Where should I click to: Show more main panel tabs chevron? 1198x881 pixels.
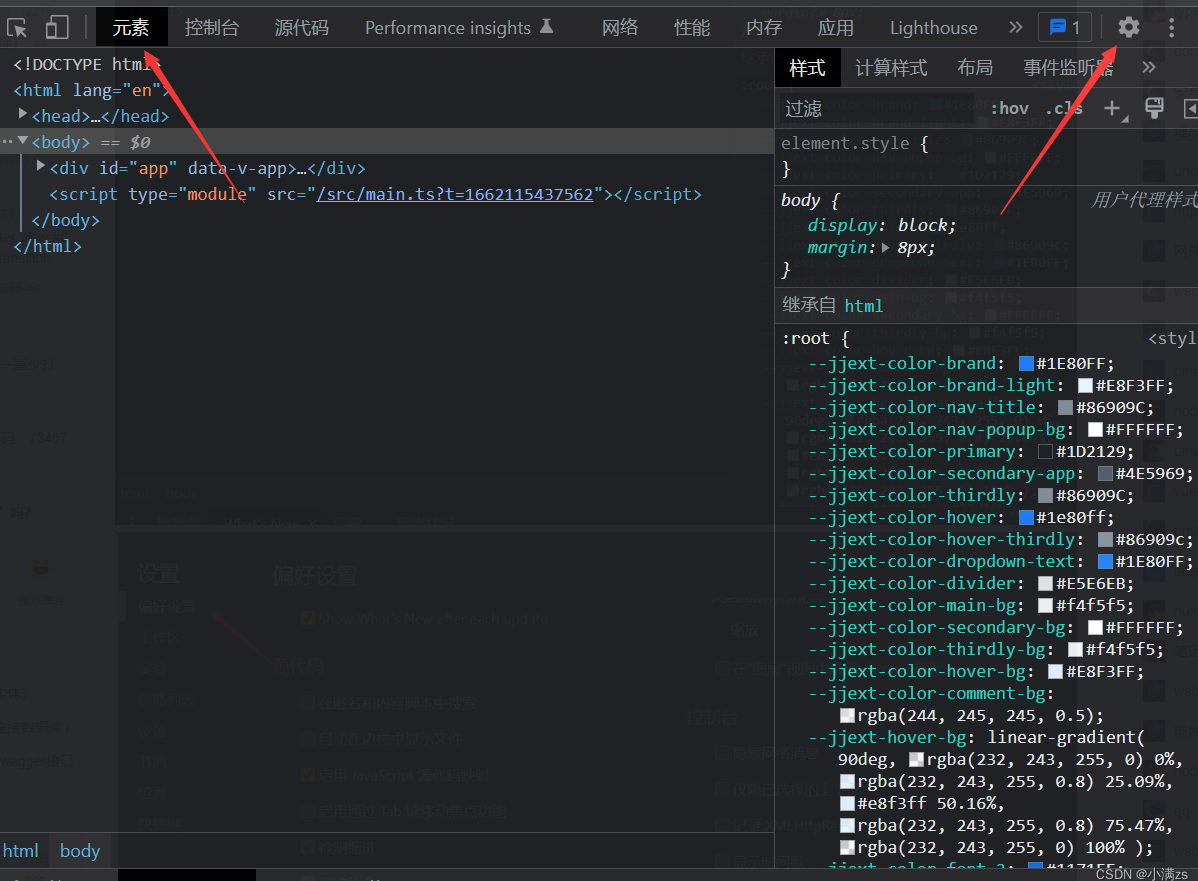[1015, 27]
